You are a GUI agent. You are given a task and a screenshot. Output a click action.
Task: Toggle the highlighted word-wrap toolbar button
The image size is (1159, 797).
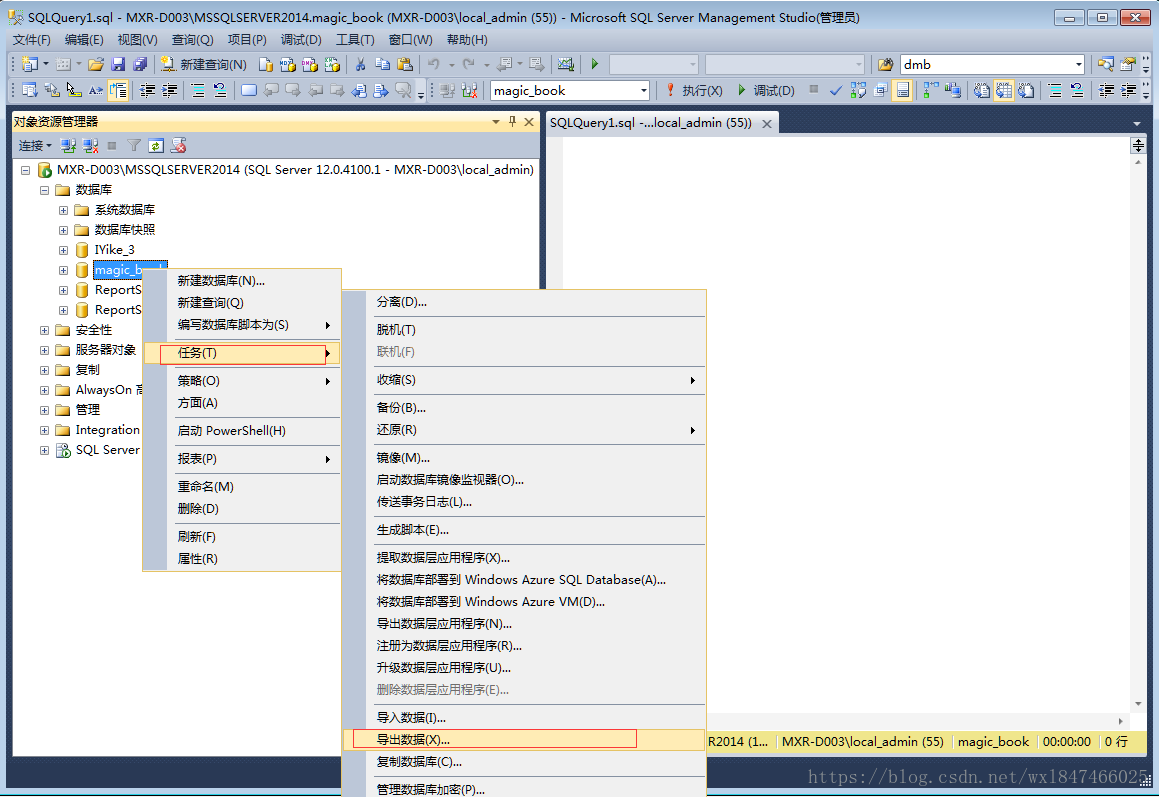118,90
